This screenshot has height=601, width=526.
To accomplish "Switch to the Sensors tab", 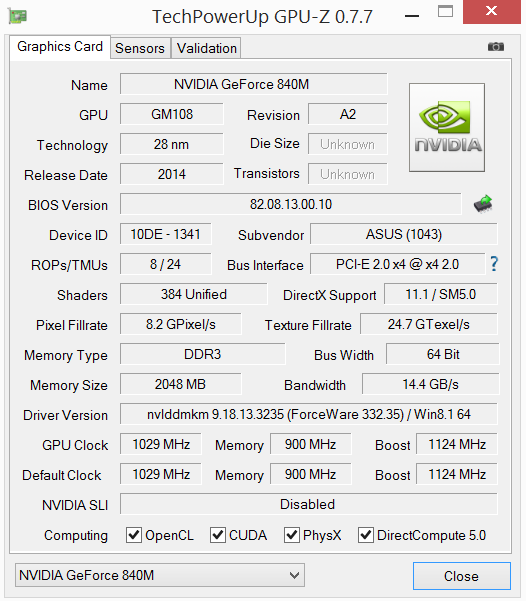I will tap(140, 48).
